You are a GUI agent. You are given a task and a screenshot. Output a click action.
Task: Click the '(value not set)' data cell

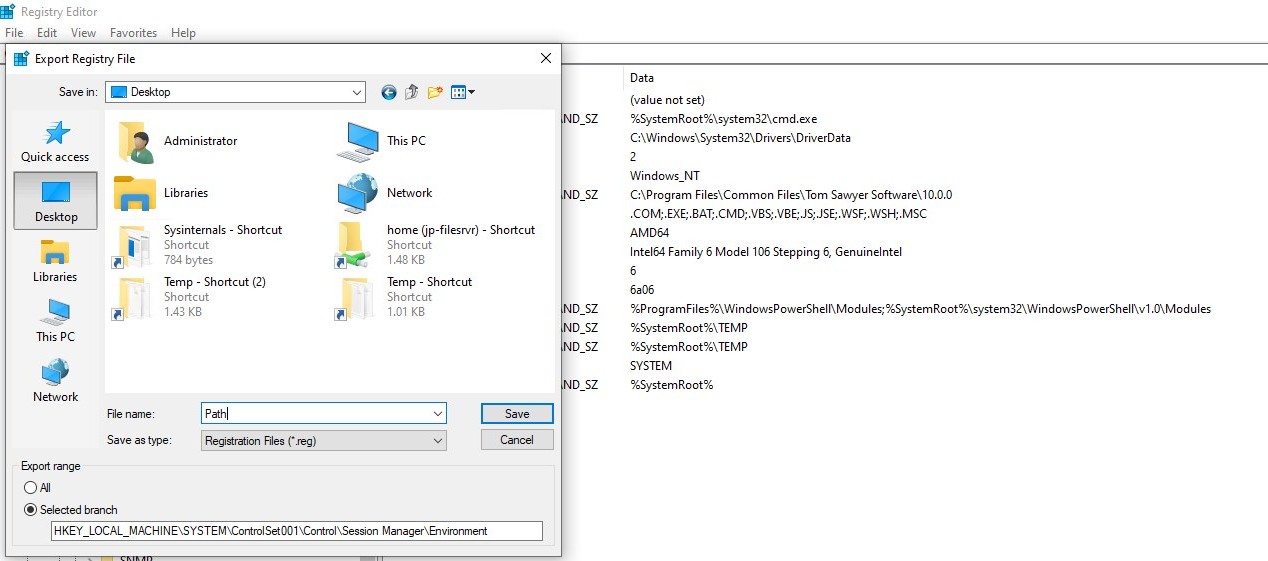click(x=667, y=100)
